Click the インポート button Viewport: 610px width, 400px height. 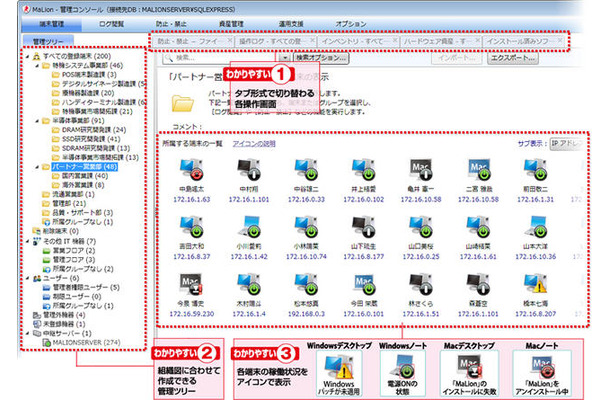tap(457, 58)
